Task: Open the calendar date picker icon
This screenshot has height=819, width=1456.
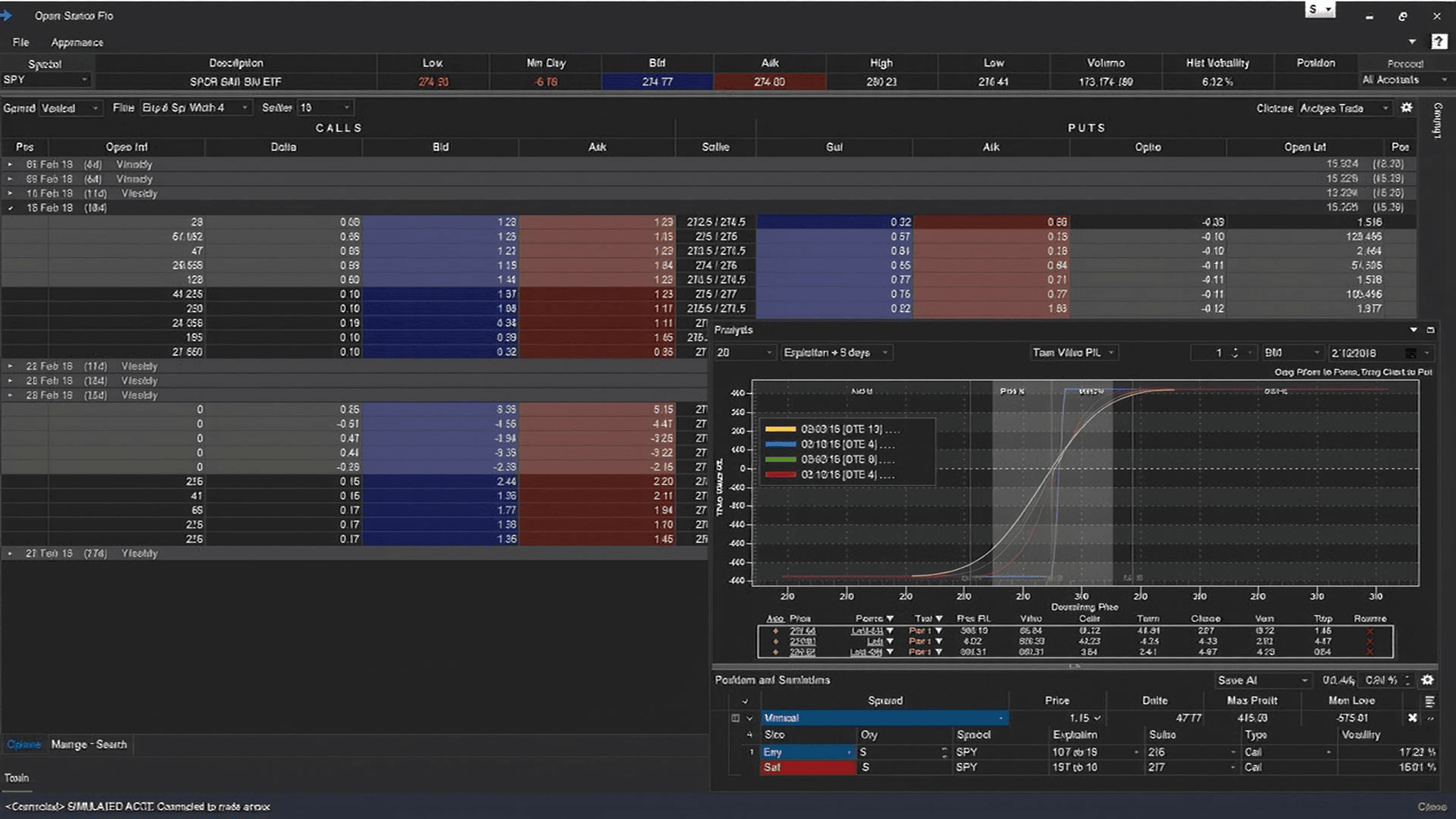Action: coord(1410,353)
